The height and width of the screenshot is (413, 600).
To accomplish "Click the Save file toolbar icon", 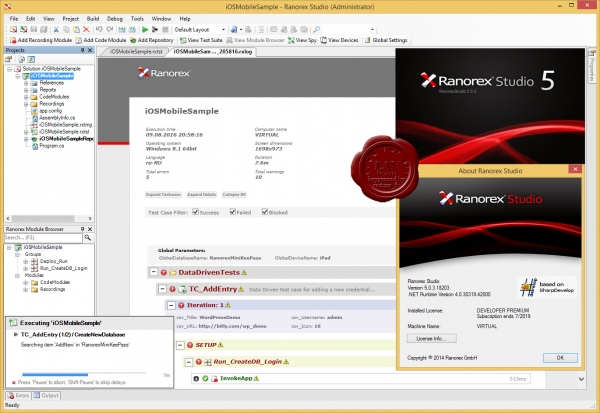I will [x=34, y=29].
